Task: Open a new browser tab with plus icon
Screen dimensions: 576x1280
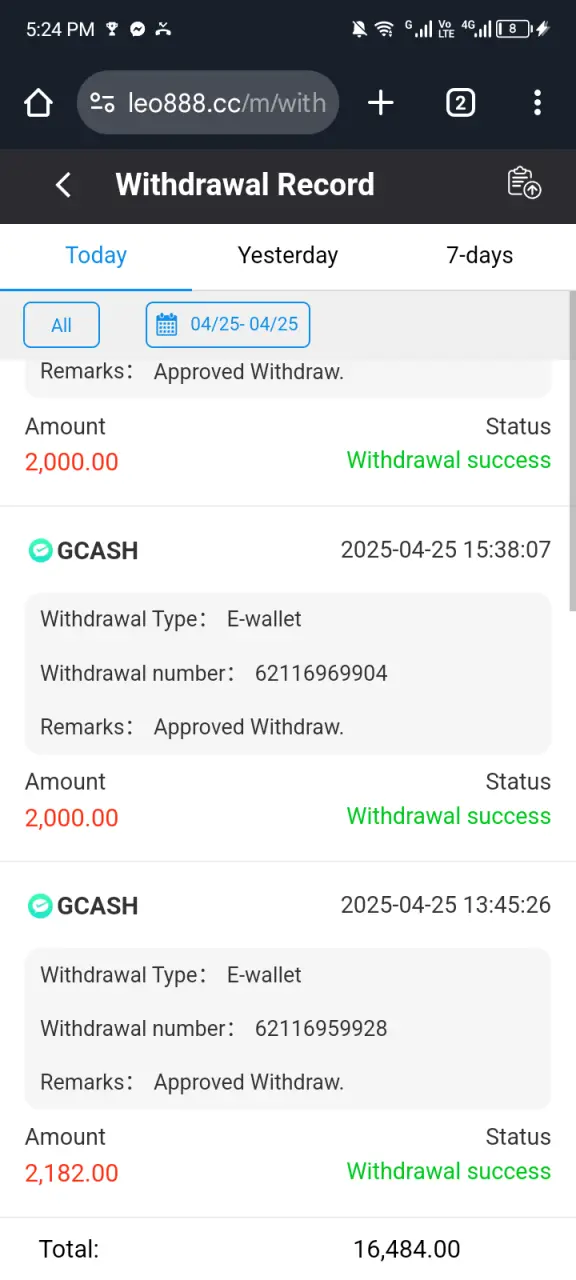Action: tap(381, 103)
